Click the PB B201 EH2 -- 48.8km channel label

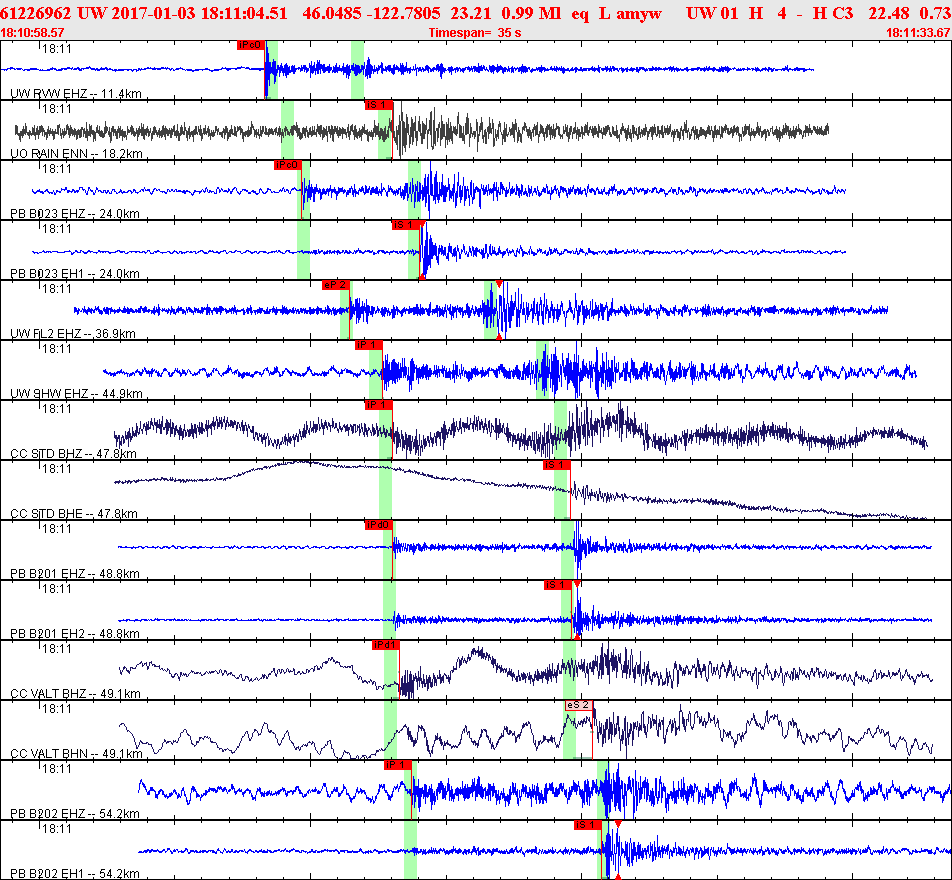tap(75, 634)
